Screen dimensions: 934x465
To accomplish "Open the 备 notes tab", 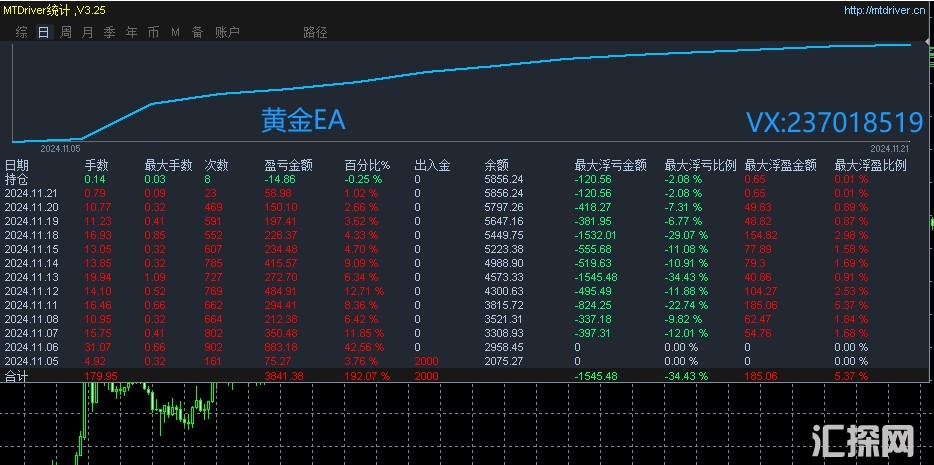I will tap(198, 32).
